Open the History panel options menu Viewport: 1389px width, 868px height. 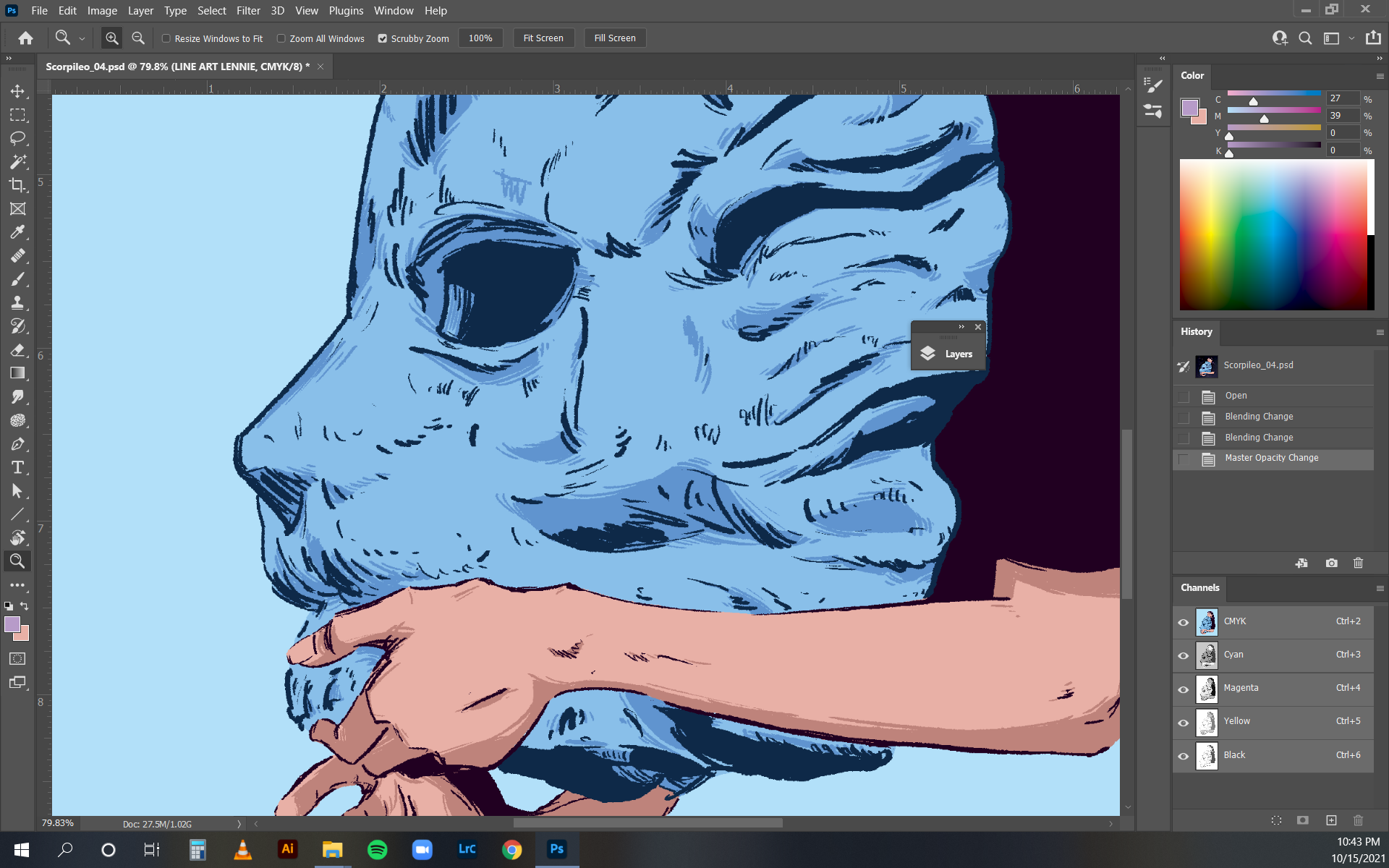pos(1380,333)
